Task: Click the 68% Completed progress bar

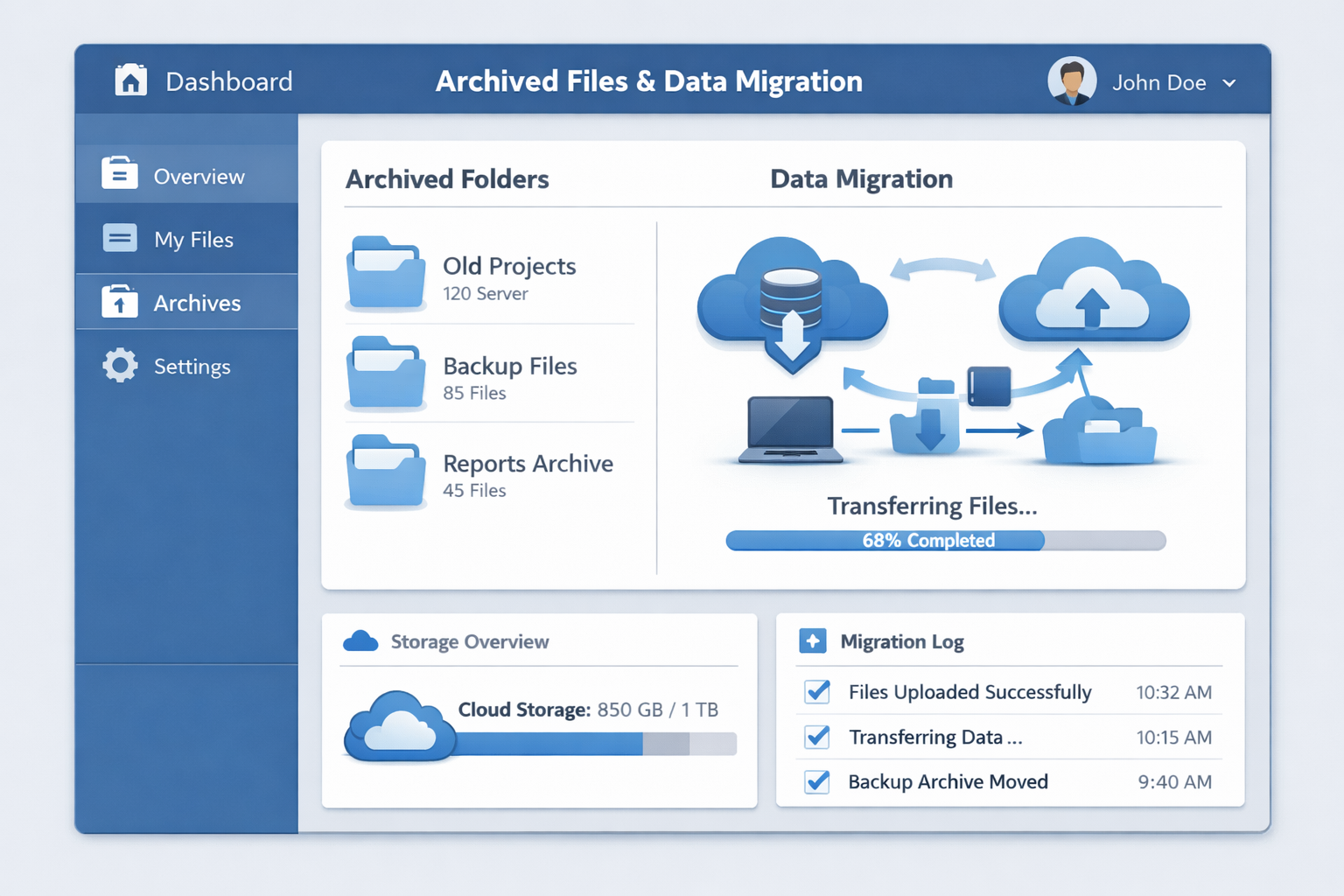Action: tap(944, 540)
